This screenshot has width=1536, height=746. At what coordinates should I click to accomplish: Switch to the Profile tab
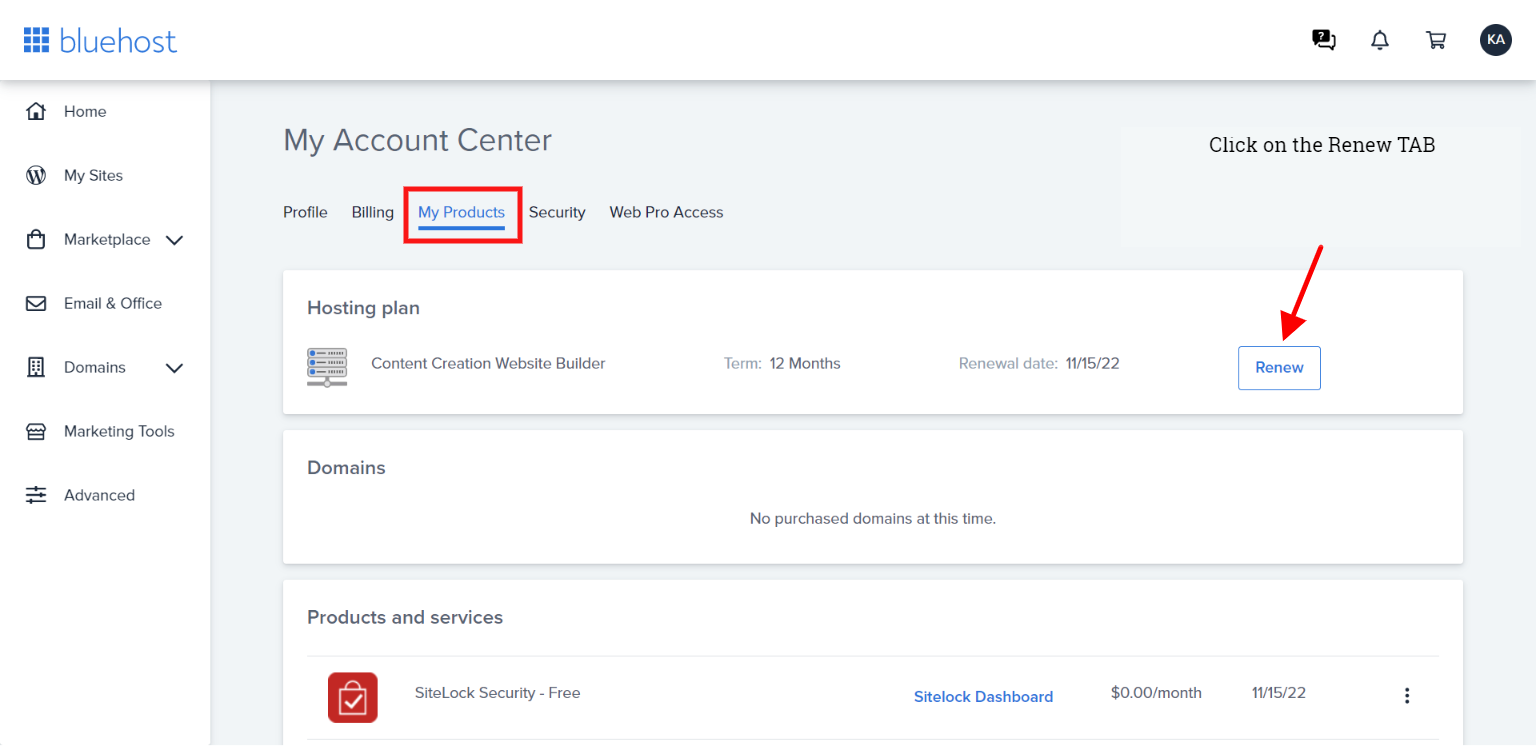coord(305,212)
